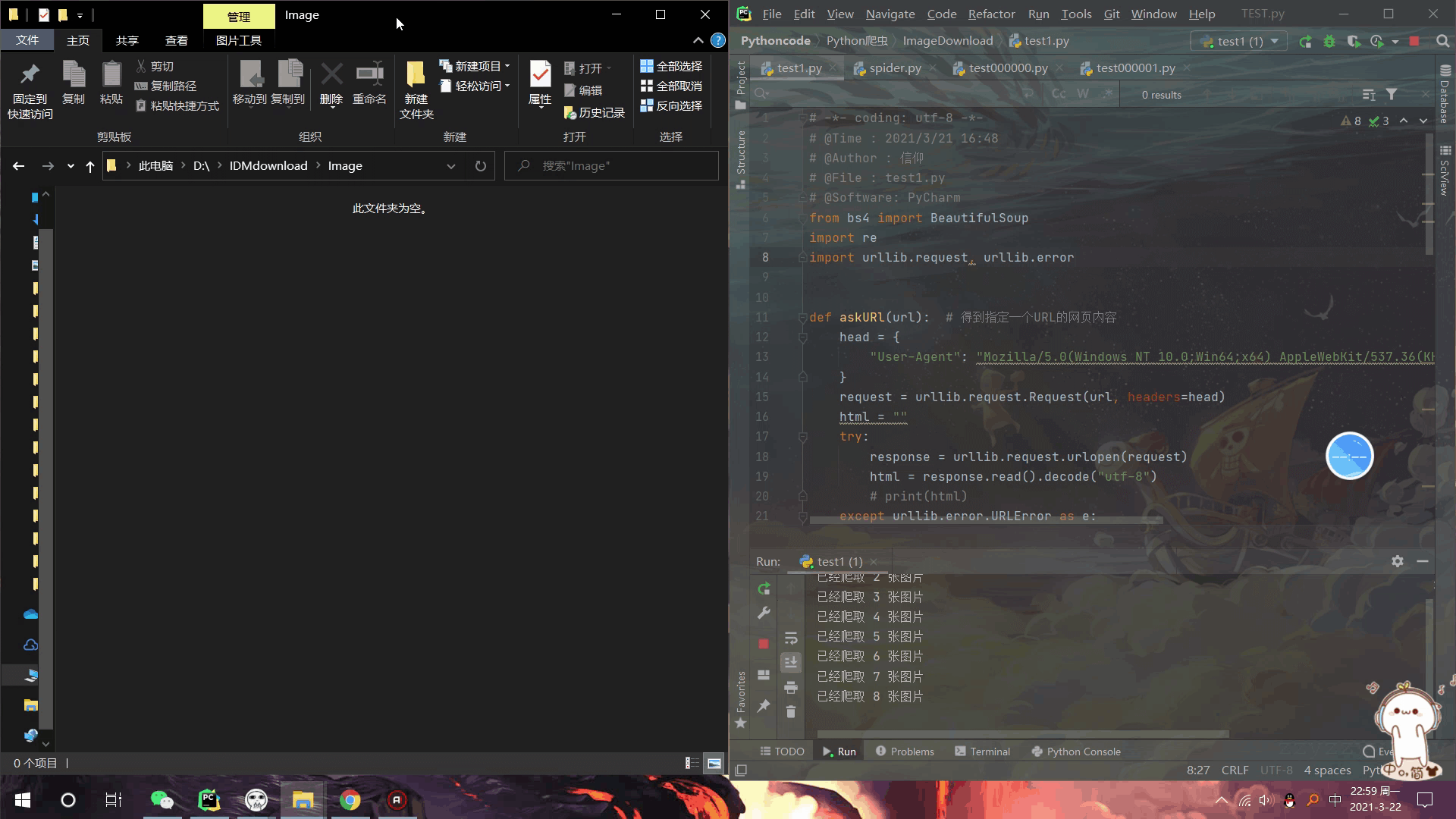This screenshot has width=1456, height=819.
Task: Open the Terminal tool window
Action: point(982,752)
